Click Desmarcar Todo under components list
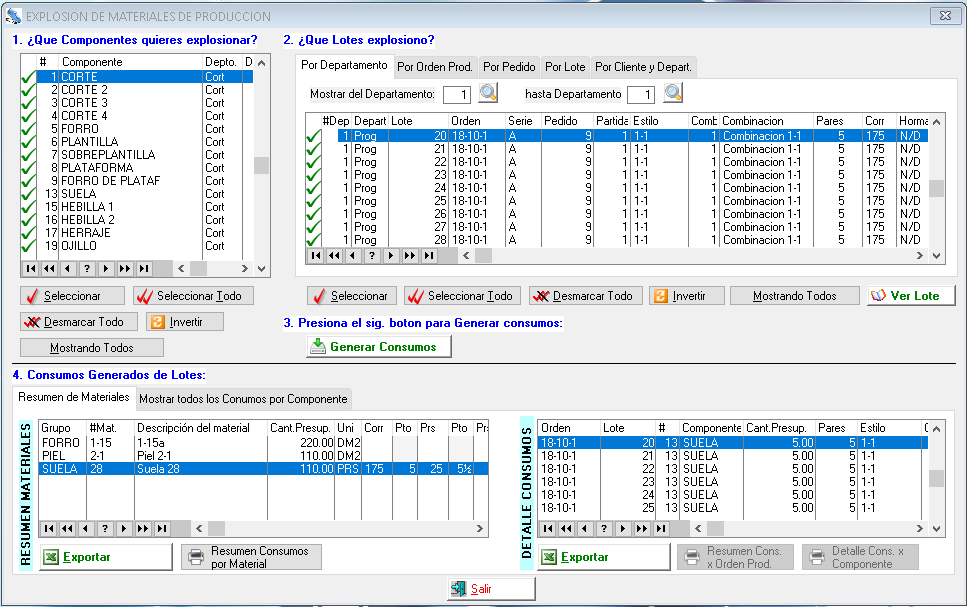This screenshot has height=607, width=967. tap(79, 322)
